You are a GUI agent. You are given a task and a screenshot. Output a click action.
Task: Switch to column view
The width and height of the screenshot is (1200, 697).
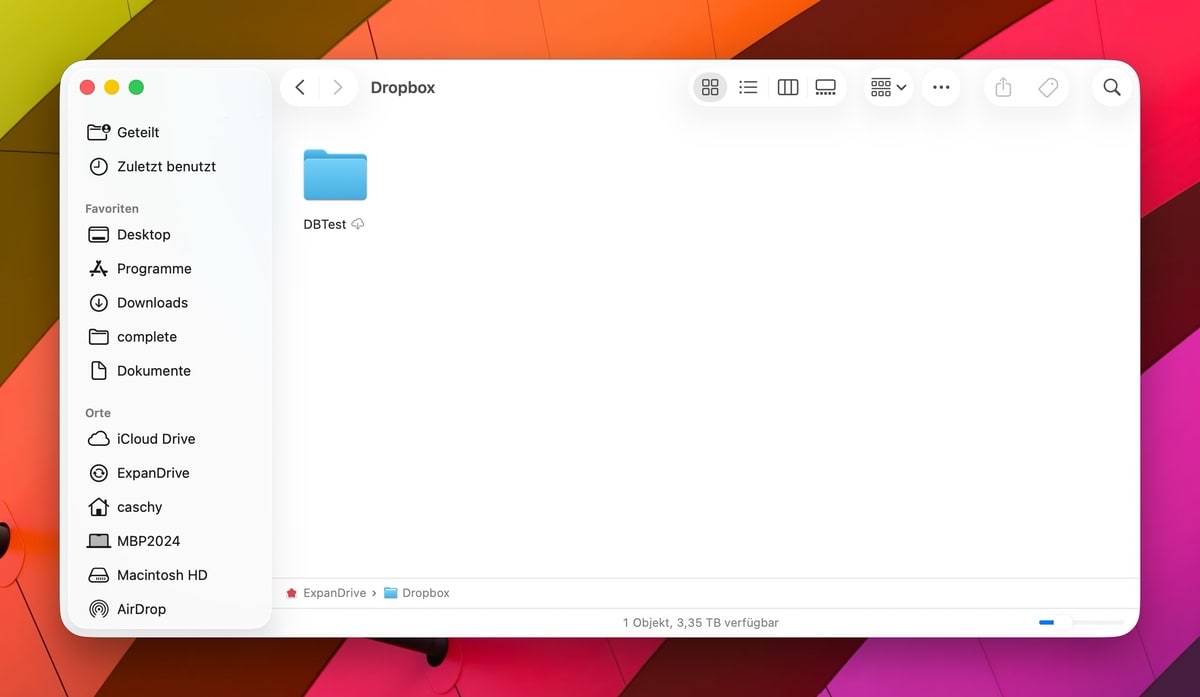pyautogui.click(x=788, y=88)
